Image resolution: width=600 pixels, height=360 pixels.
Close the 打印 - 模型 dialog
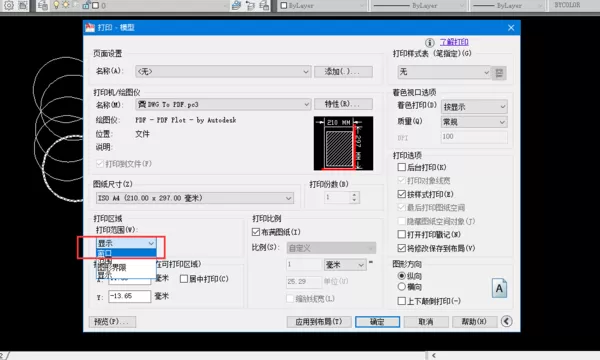point(511,28)
